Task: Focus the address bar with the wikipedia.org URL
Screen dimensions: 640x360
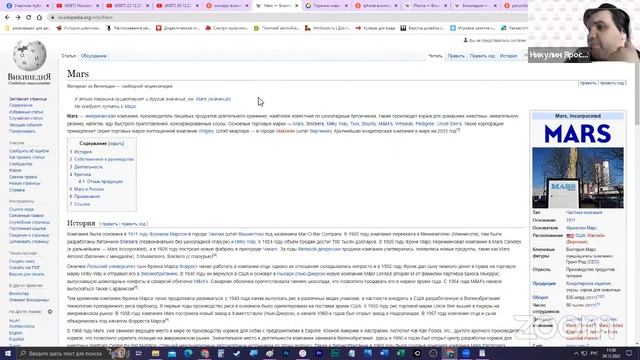Action: 286,18
